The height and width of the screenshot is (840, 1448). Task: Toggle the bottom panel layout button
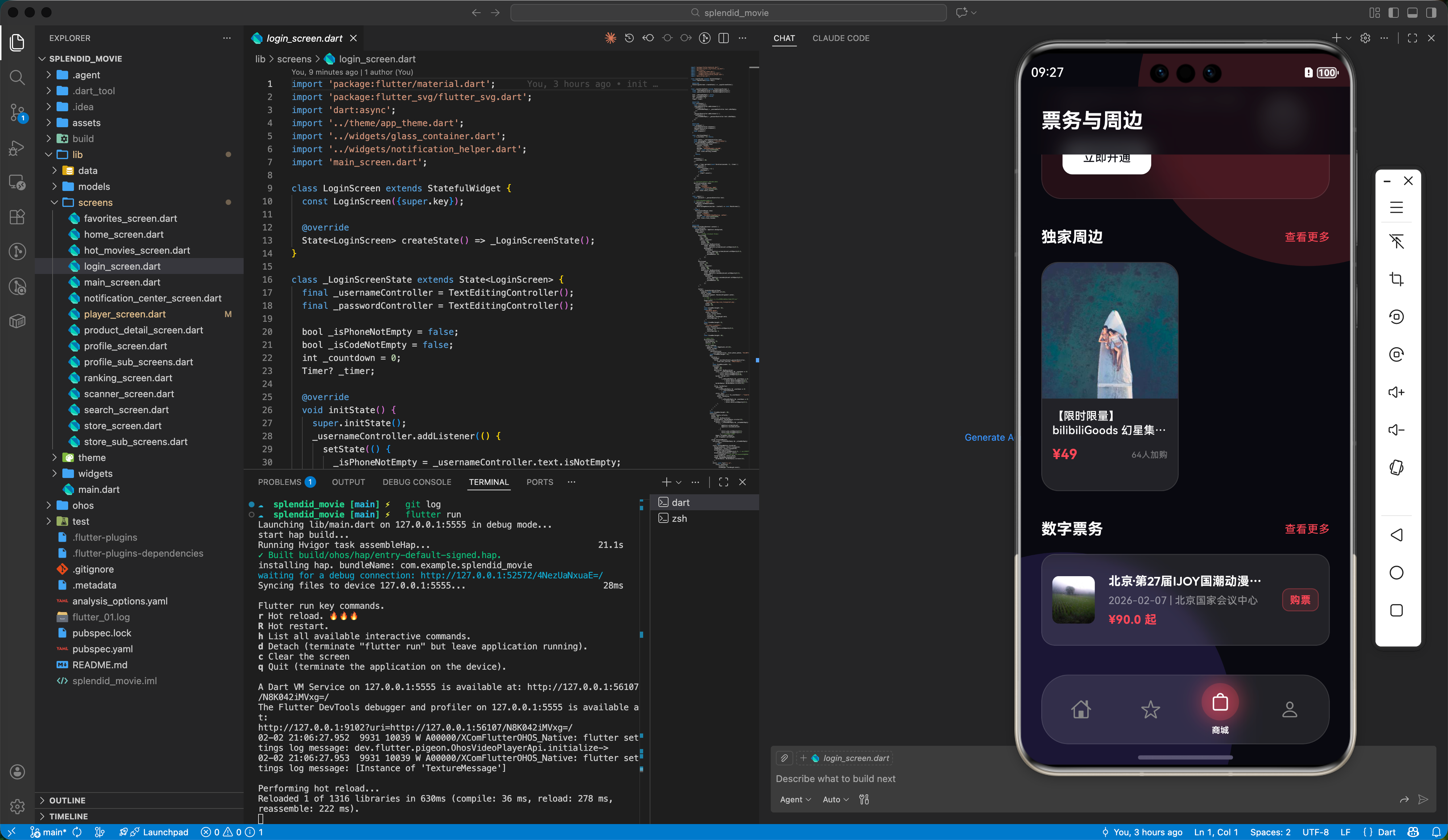(x=1412, y=13)
